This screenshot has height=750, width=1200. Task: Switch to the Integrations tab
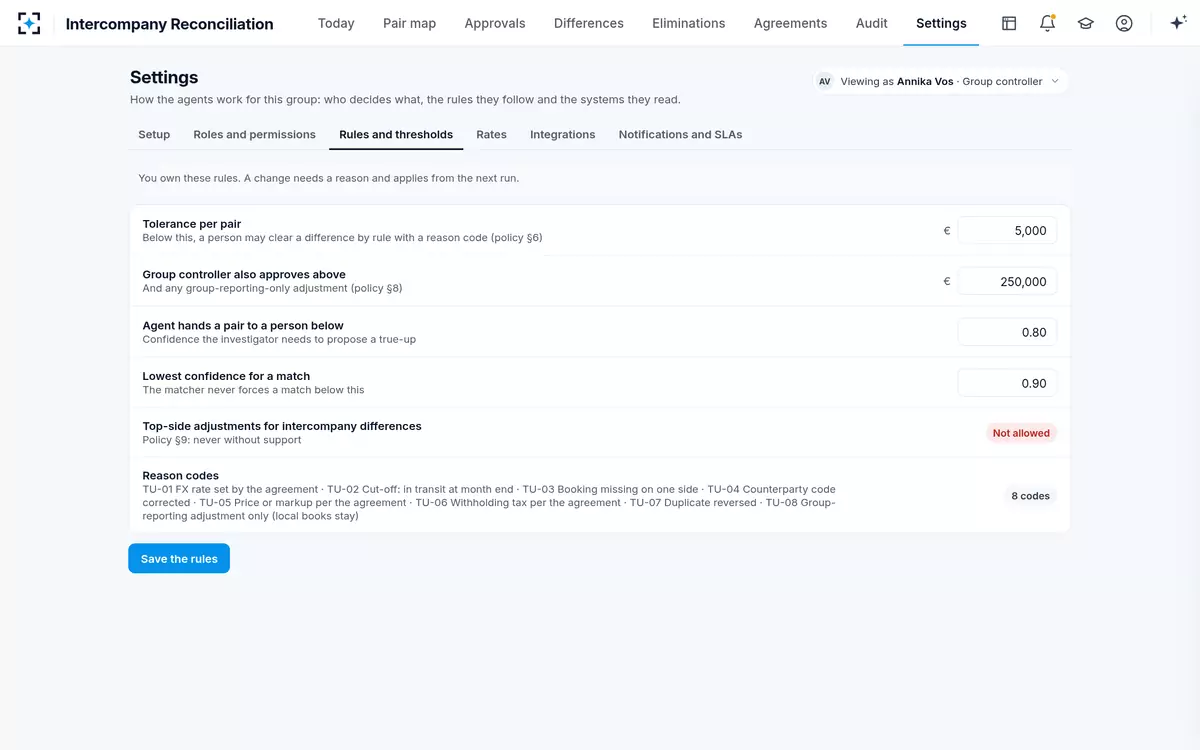[x=563, y=134]
